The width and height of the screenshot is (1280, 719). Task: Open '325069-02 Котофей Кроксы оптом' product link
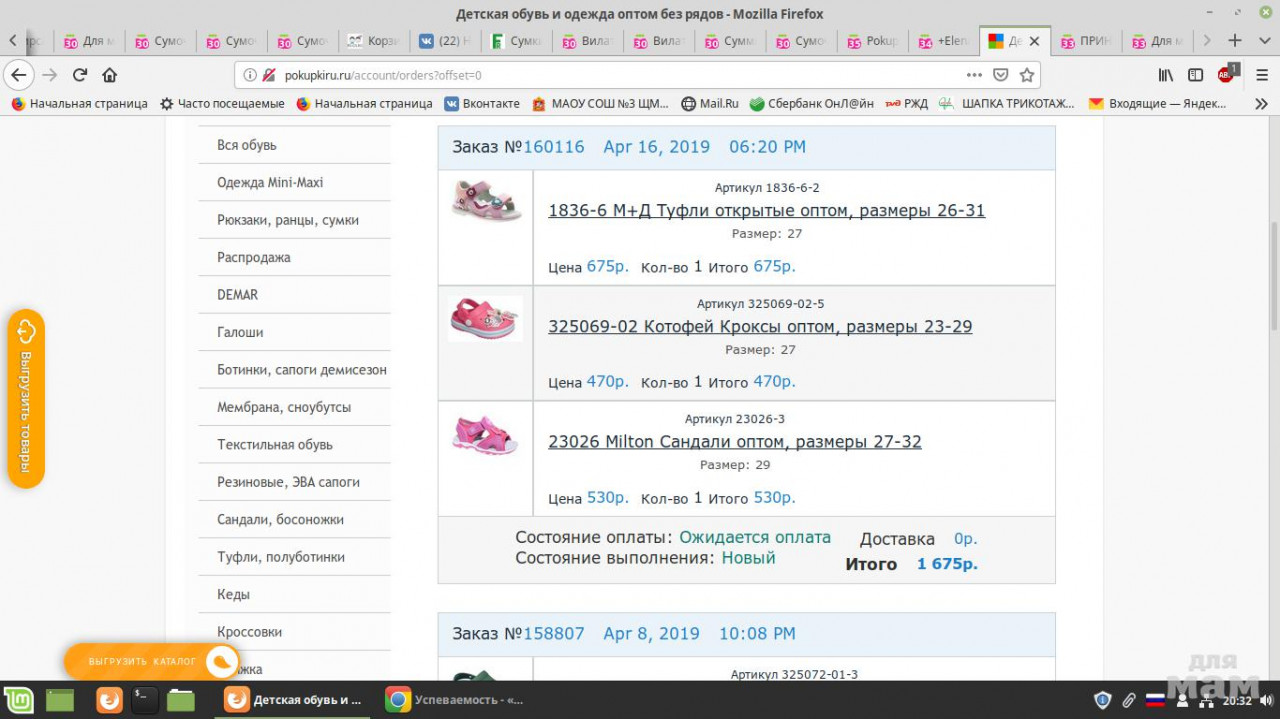(x=760, y=327)
